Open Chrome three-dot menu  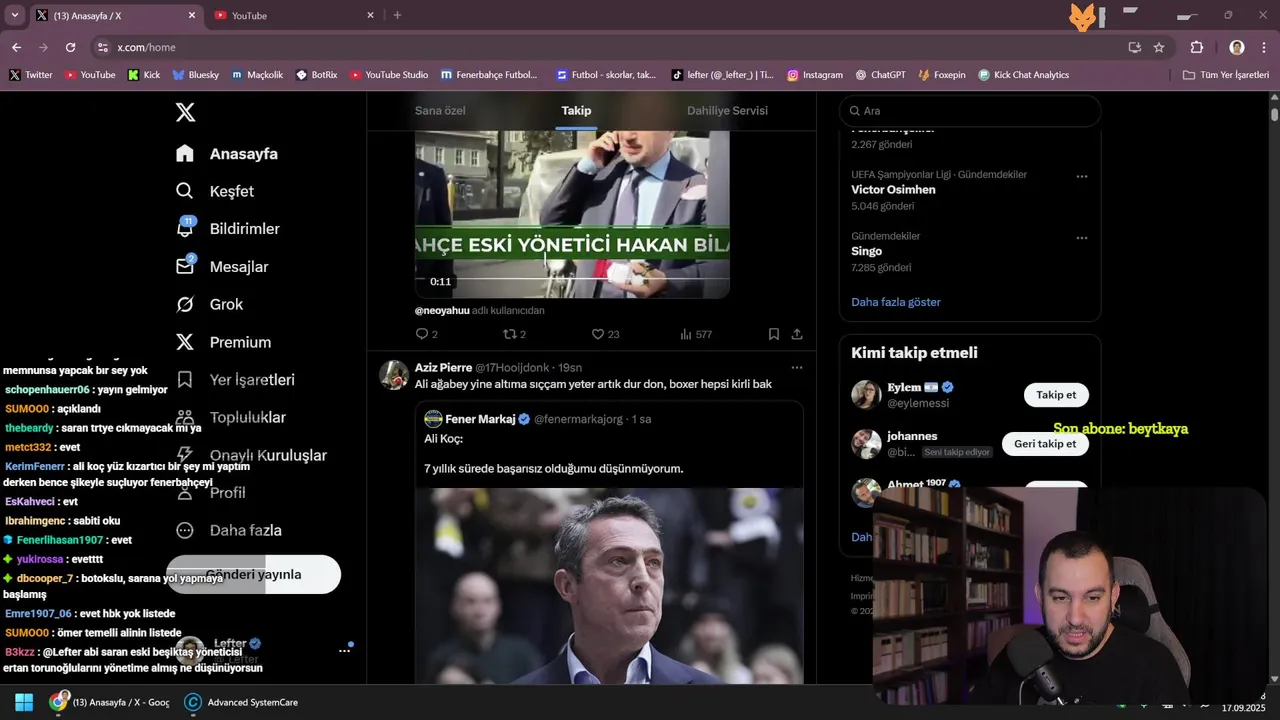point(1263,47)
